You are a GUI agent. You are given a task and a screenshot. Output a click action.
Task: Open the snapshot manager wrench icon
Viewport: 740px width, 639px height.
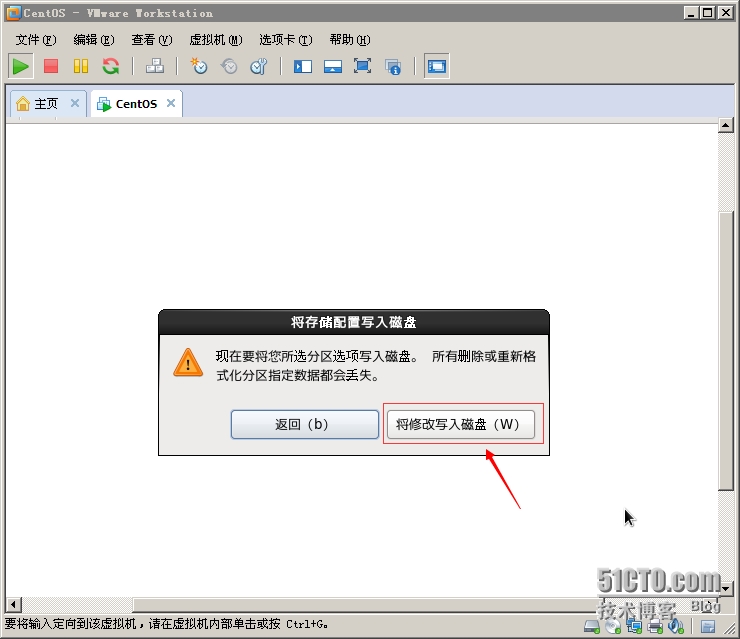click(x=259, y=66)
